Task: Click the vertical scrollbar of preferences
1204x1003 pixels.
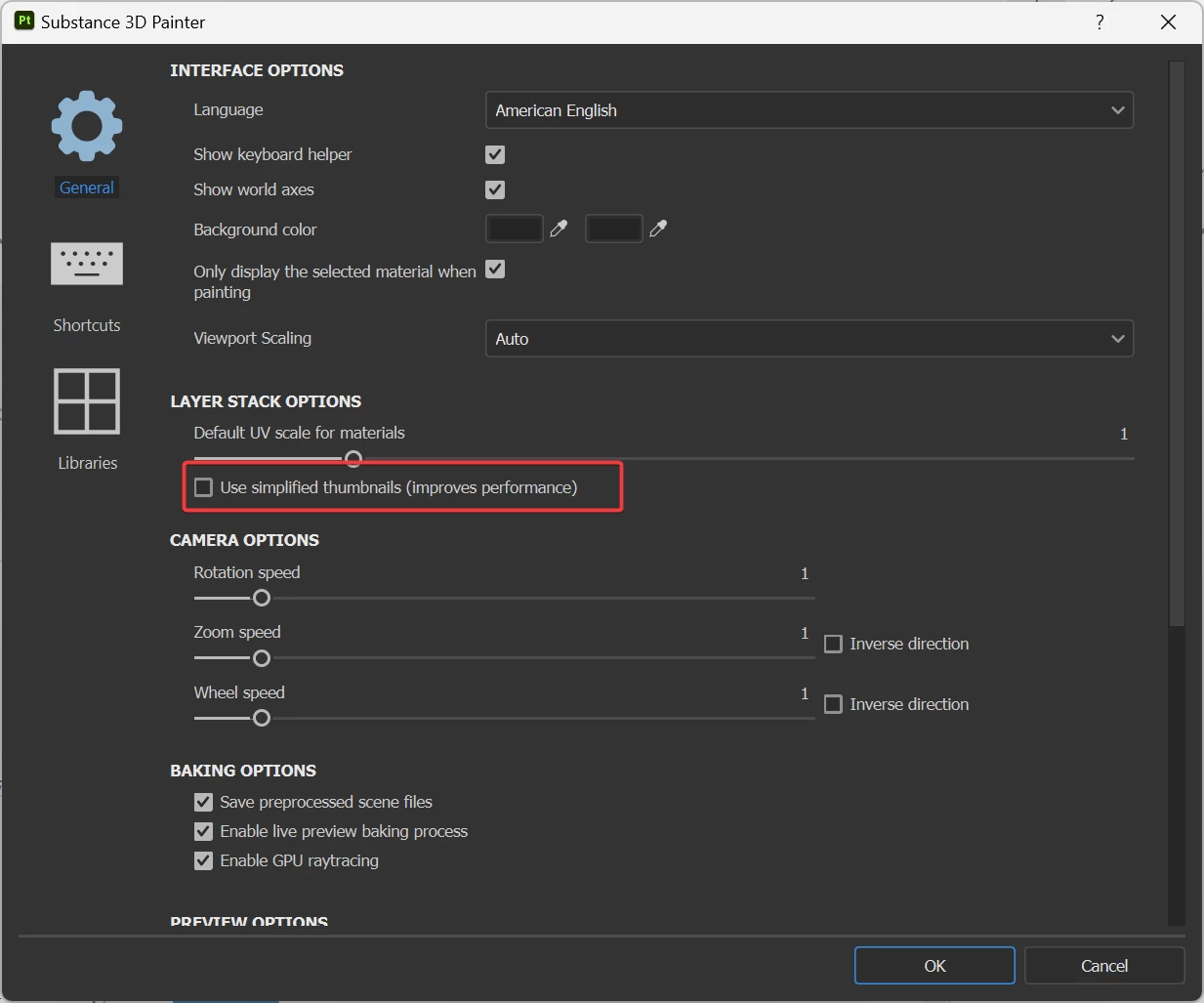Action: (x=1177, y=344)
